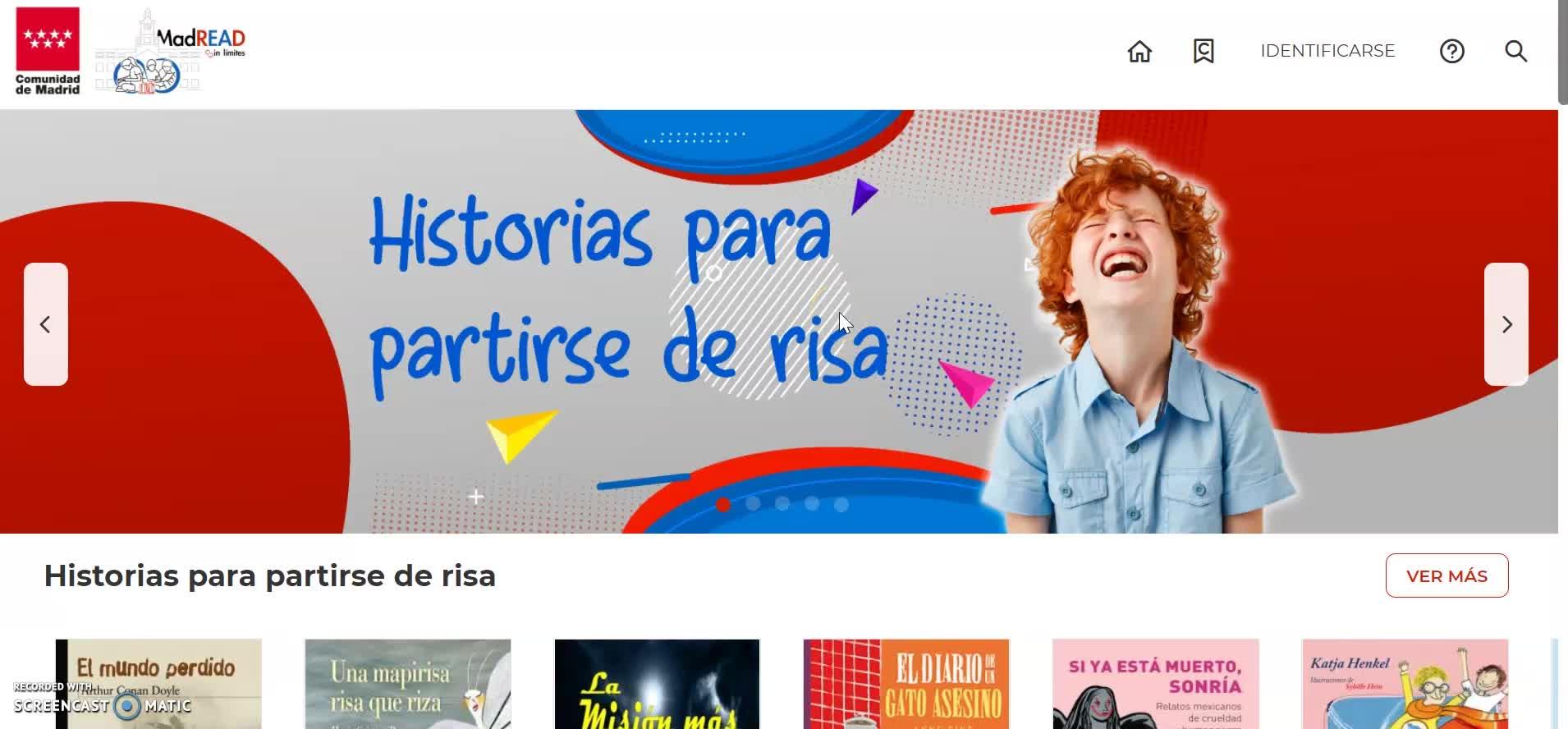
Task: Advance to the next banner slide
Action: point(1506,324)
